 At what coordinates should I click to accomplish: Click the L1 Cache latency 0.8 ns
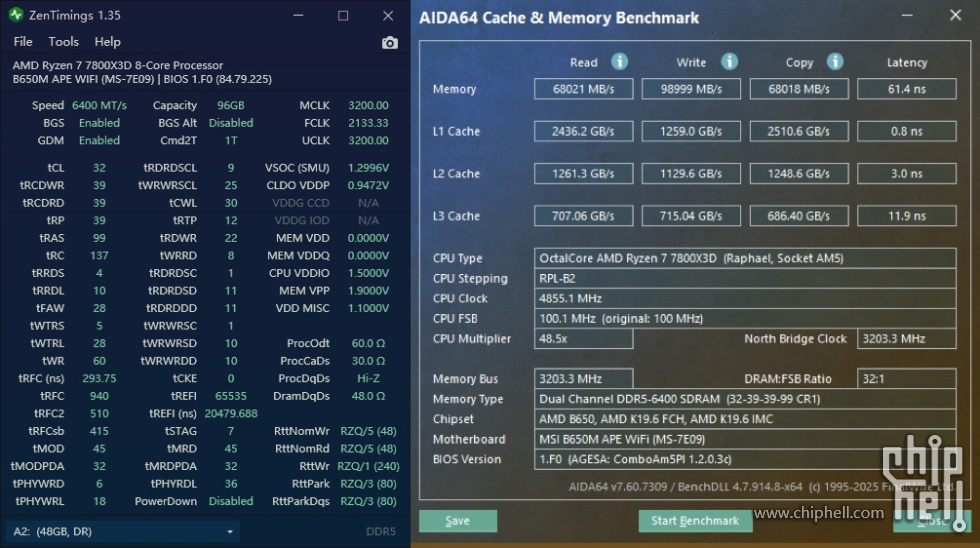point(906,131)
